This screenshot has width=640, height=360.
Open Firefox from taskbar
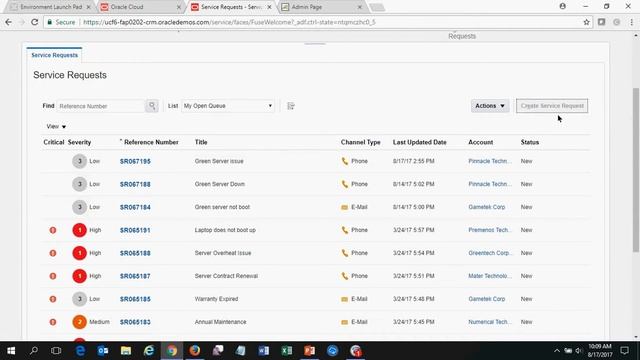pyautogui.click(x=195, y=351)
